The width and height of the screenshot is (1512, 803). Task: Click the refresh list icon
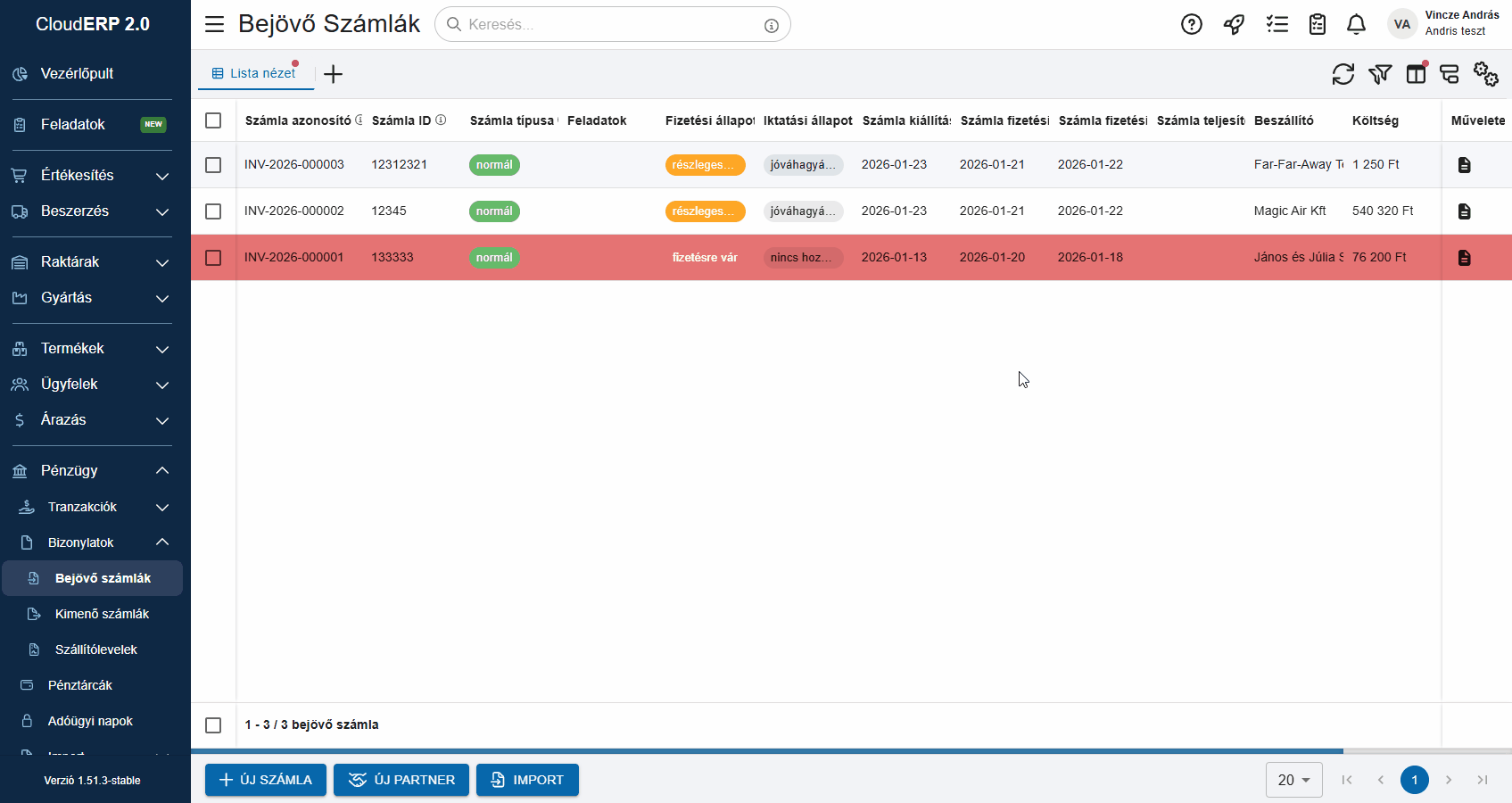[x=1343, y=74]
